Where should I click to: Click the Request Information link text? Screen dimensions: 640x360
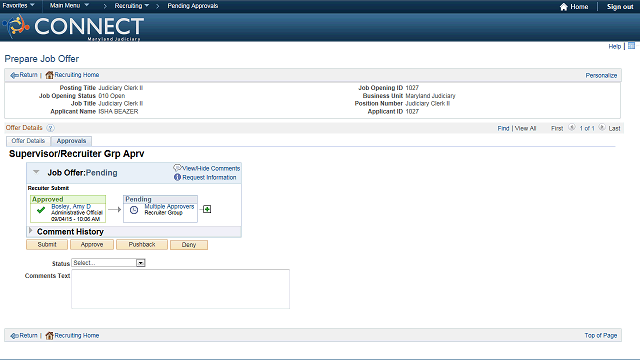[x=209, y=178]
